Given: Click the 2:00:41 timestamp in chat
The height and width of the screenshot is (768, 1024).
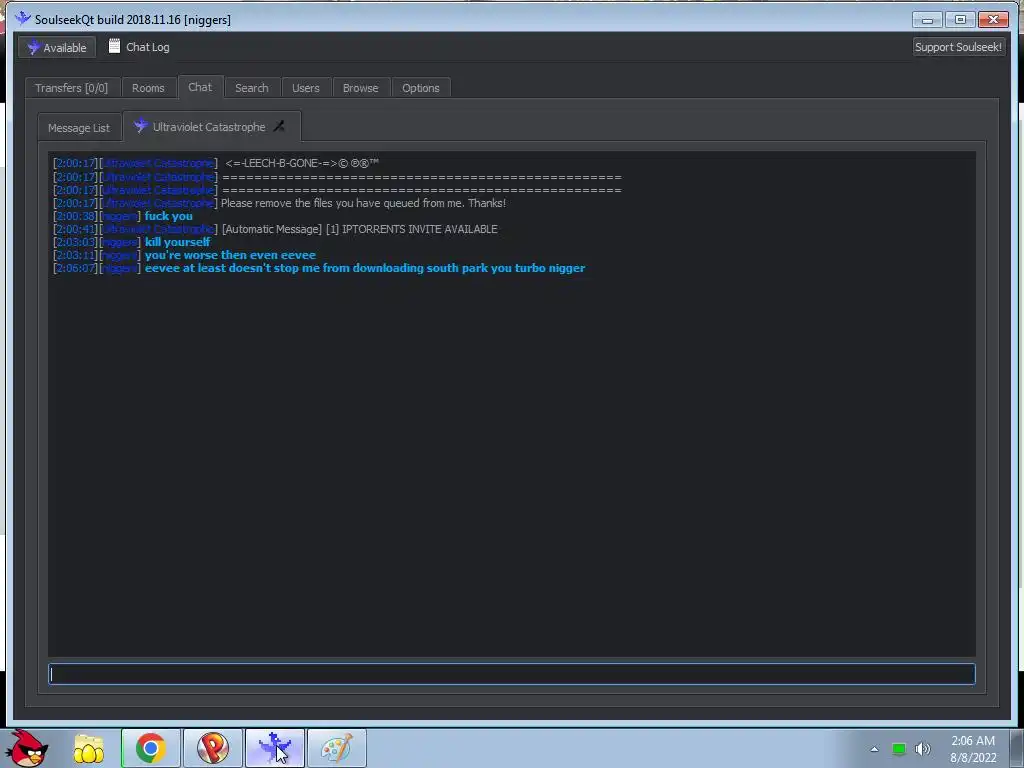Looking at the screenshot, I should 76,229.
